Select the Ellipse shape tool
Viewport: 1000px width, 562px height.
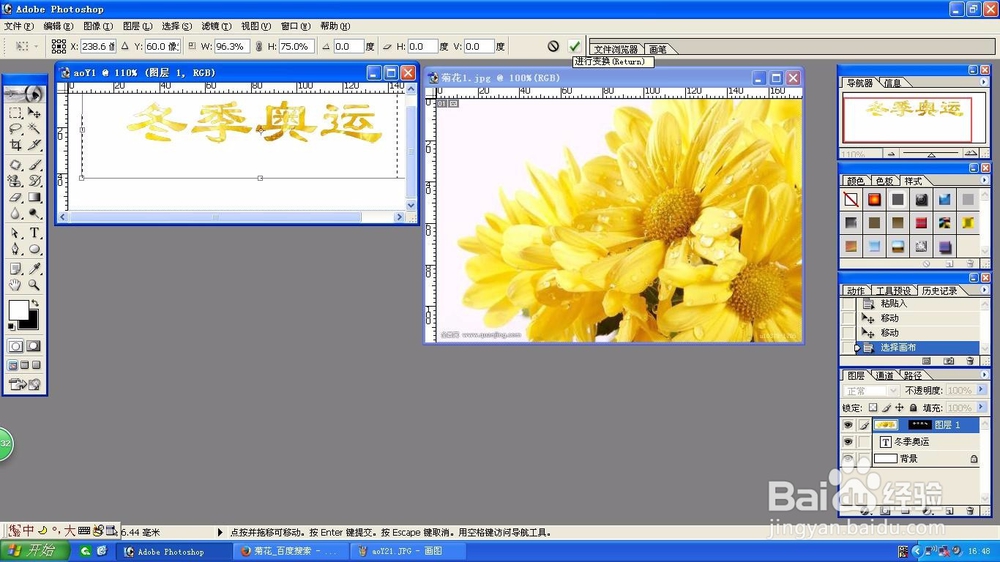34,249
